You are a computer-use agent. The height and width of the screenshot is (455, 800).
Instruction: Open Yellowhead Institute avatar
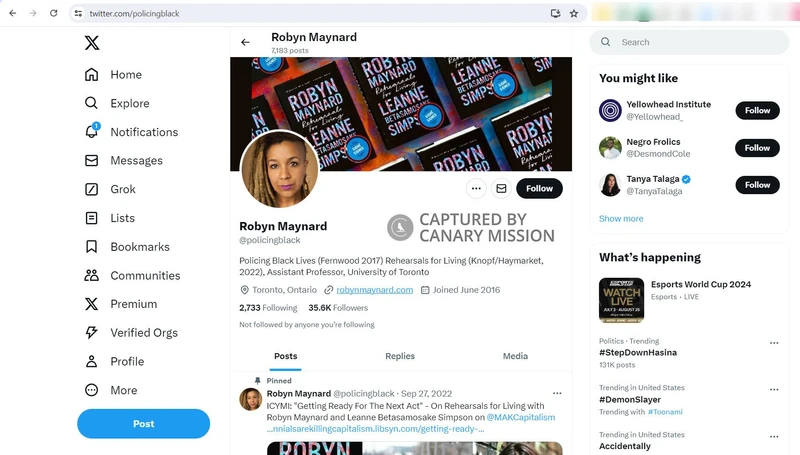[x=610, y=110]
